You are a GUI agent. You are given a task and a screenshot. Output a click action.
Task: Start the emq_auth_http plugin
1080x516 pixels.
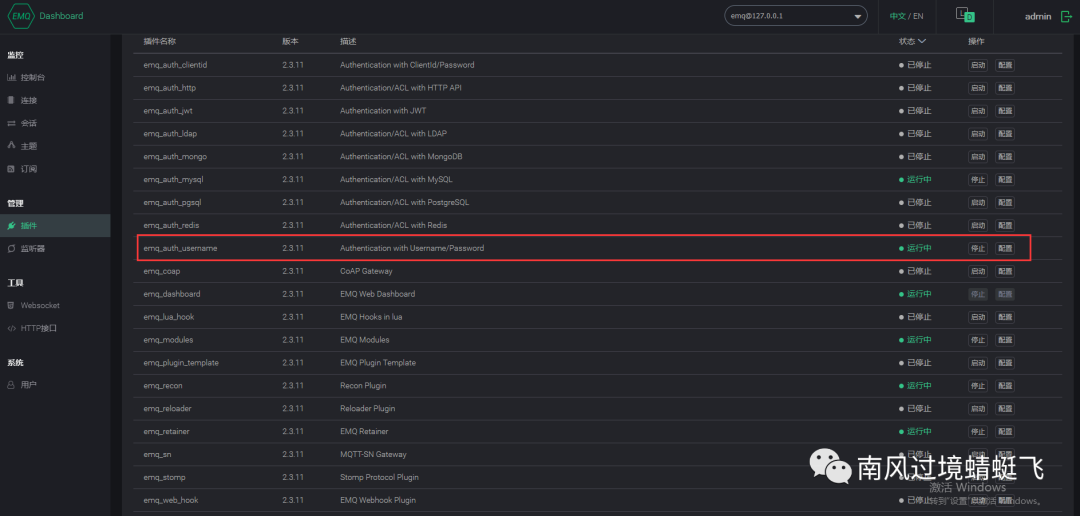[977, 87]
